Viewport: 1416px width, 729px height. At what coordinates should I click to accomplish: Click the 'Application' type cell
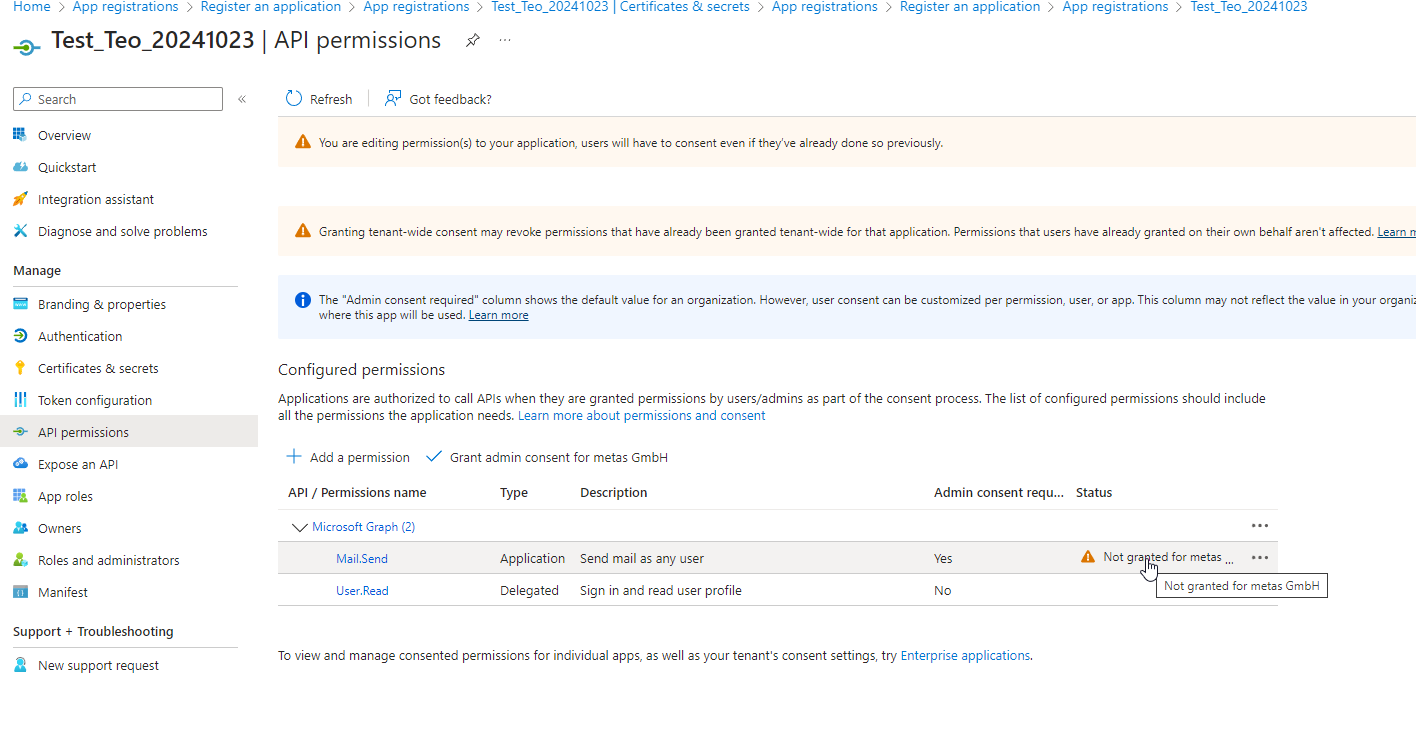532,558
